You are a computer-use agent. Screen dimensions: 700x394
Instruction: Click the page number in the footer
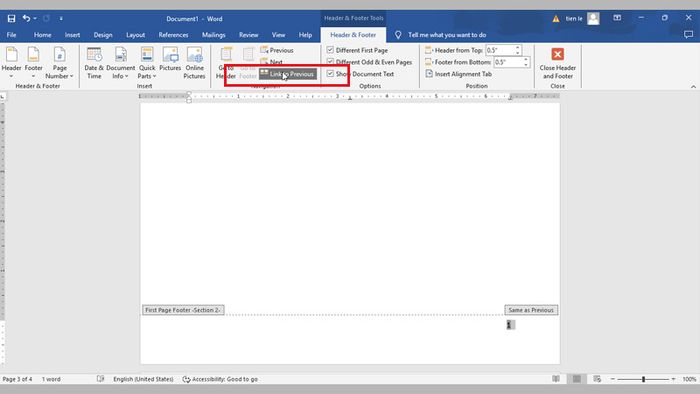pos(509,325)
